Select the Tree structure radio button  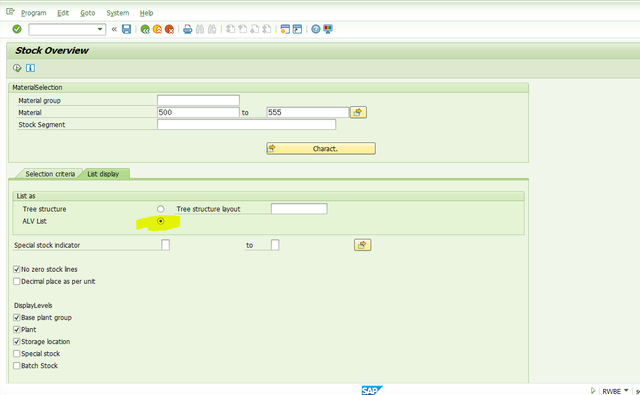pyautogui.click(x=160, y=209)
